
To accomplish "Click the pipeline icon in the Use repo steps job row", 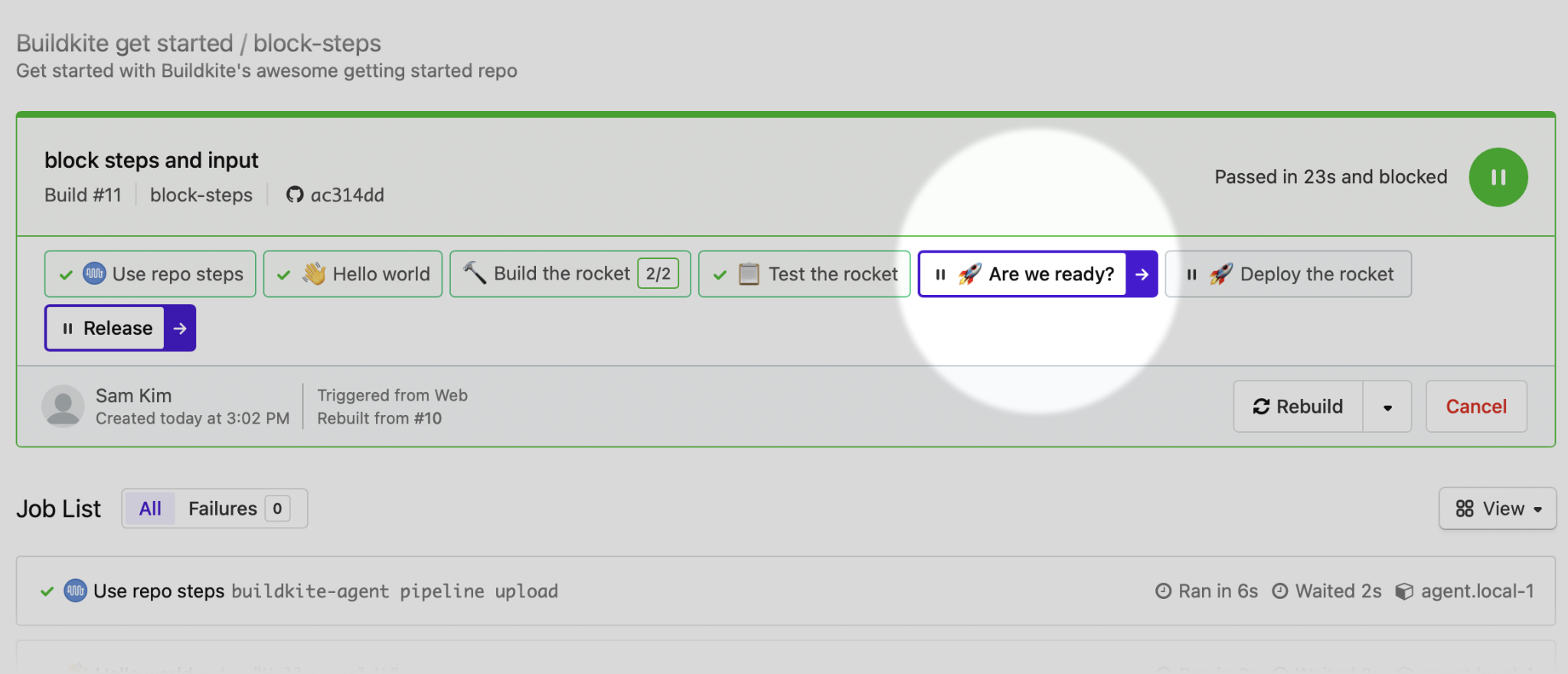I will (75, 591).
